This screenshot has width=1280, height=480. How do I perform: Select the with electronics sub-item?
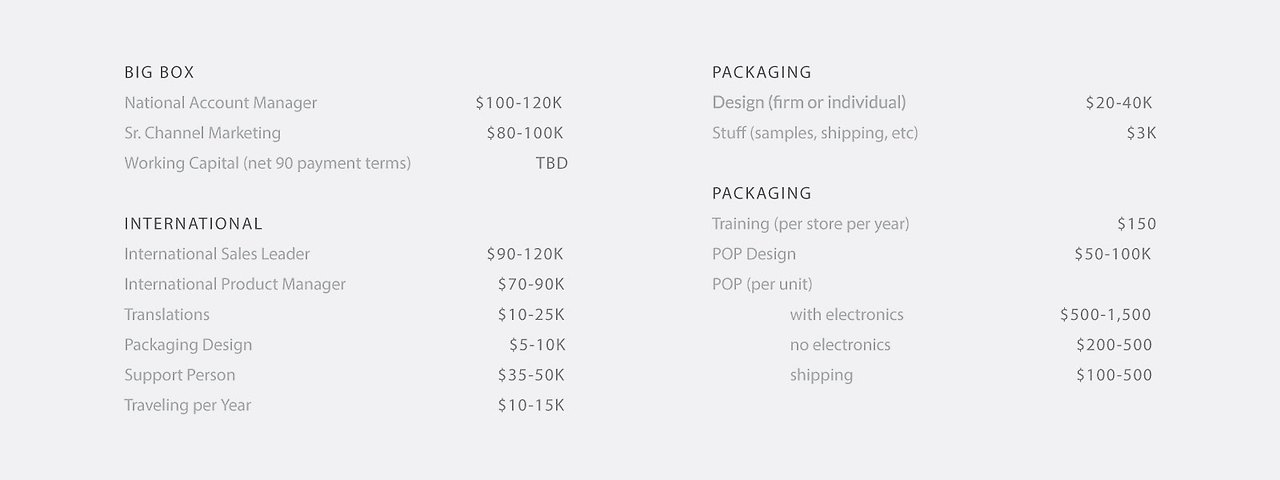(x=847, y=314)
